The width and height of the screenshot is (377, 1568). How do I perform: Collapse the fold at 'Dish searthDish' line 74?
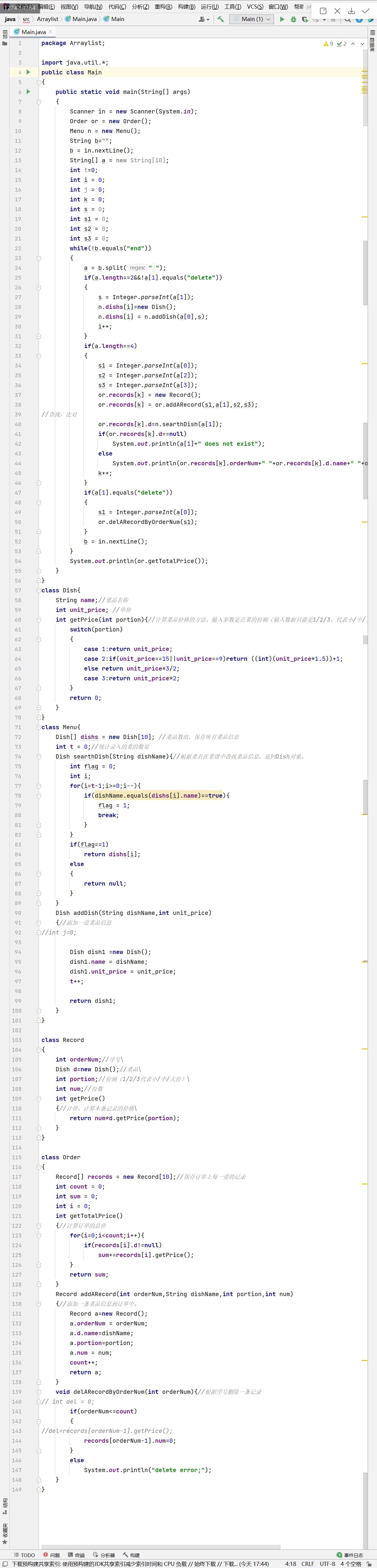coord(39,757)
